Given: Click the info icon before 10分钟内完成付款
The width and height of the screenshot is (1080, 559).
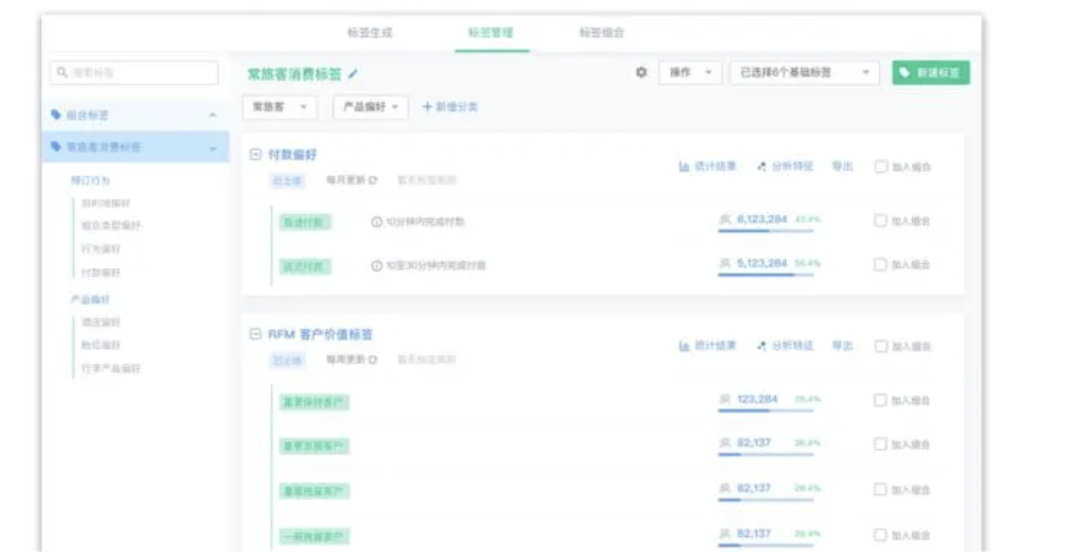Looking at the screenshot, I should pos(377,222).
